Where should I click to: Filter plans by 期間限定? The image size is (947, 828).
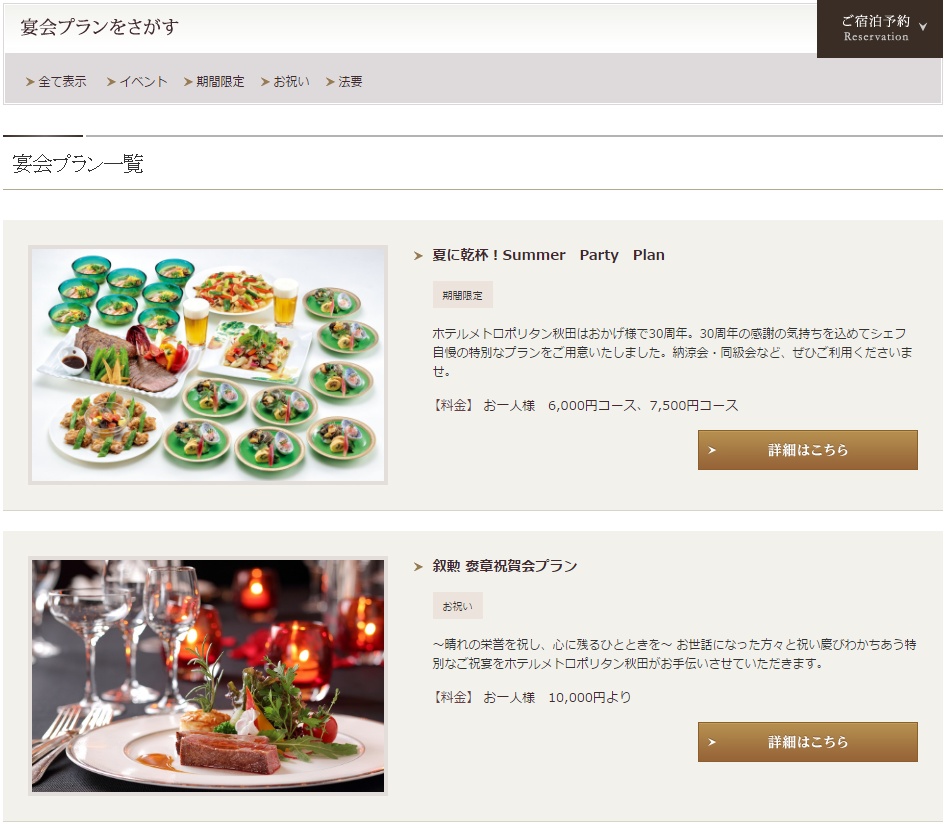pyautogui.click(x=214, y=82)
